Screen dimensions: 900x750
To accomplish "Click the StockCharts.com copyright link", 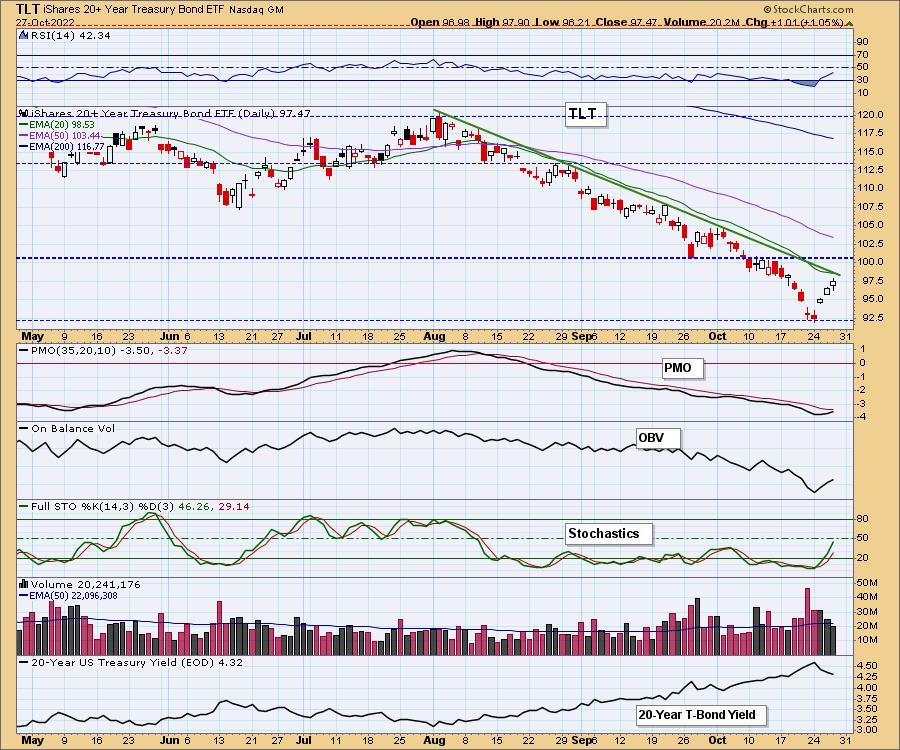I will (808, 9).
